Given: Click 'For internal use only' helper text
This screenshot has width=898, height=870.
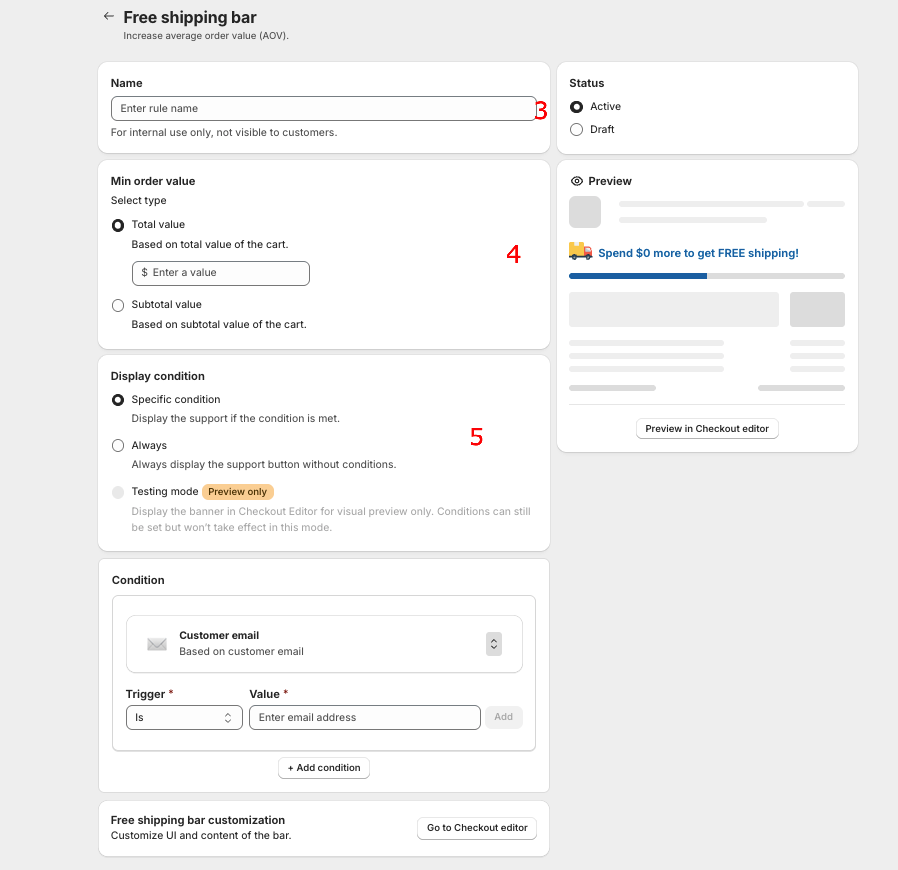Looking at the screenshot, I should [x=224, y=132].
